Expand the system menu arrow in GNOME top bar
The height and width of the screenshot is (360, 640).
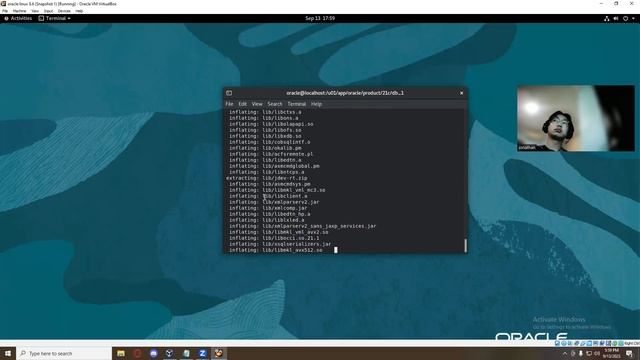633,18
